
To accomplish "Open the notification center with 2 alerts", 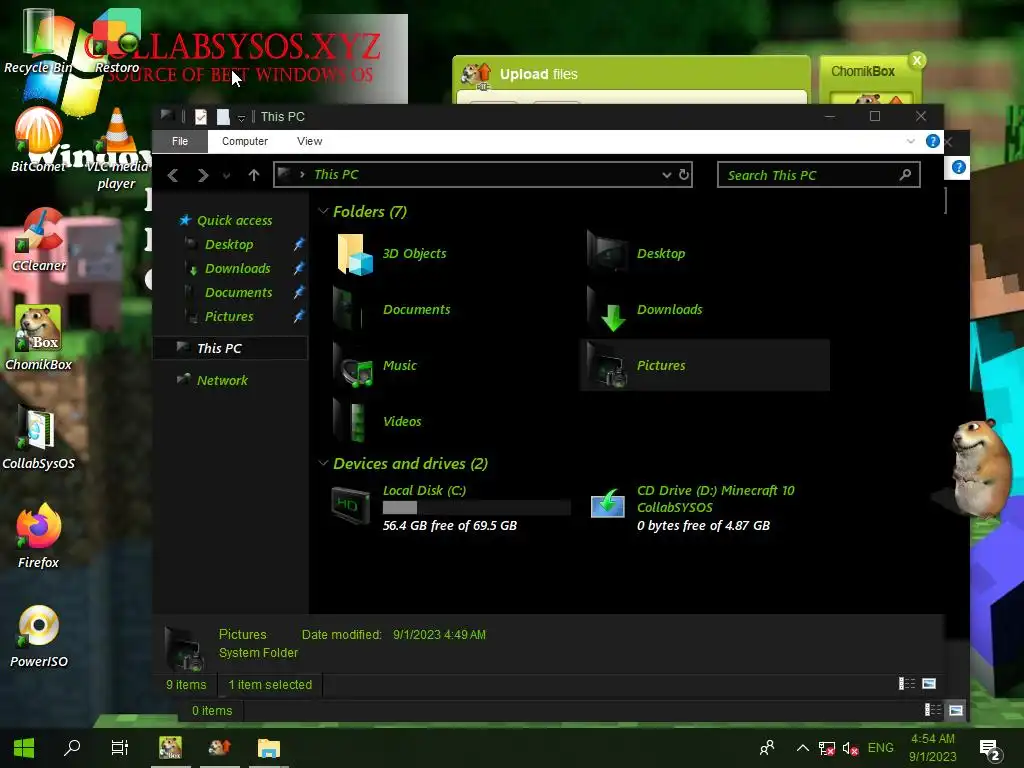I will point(991,750).
